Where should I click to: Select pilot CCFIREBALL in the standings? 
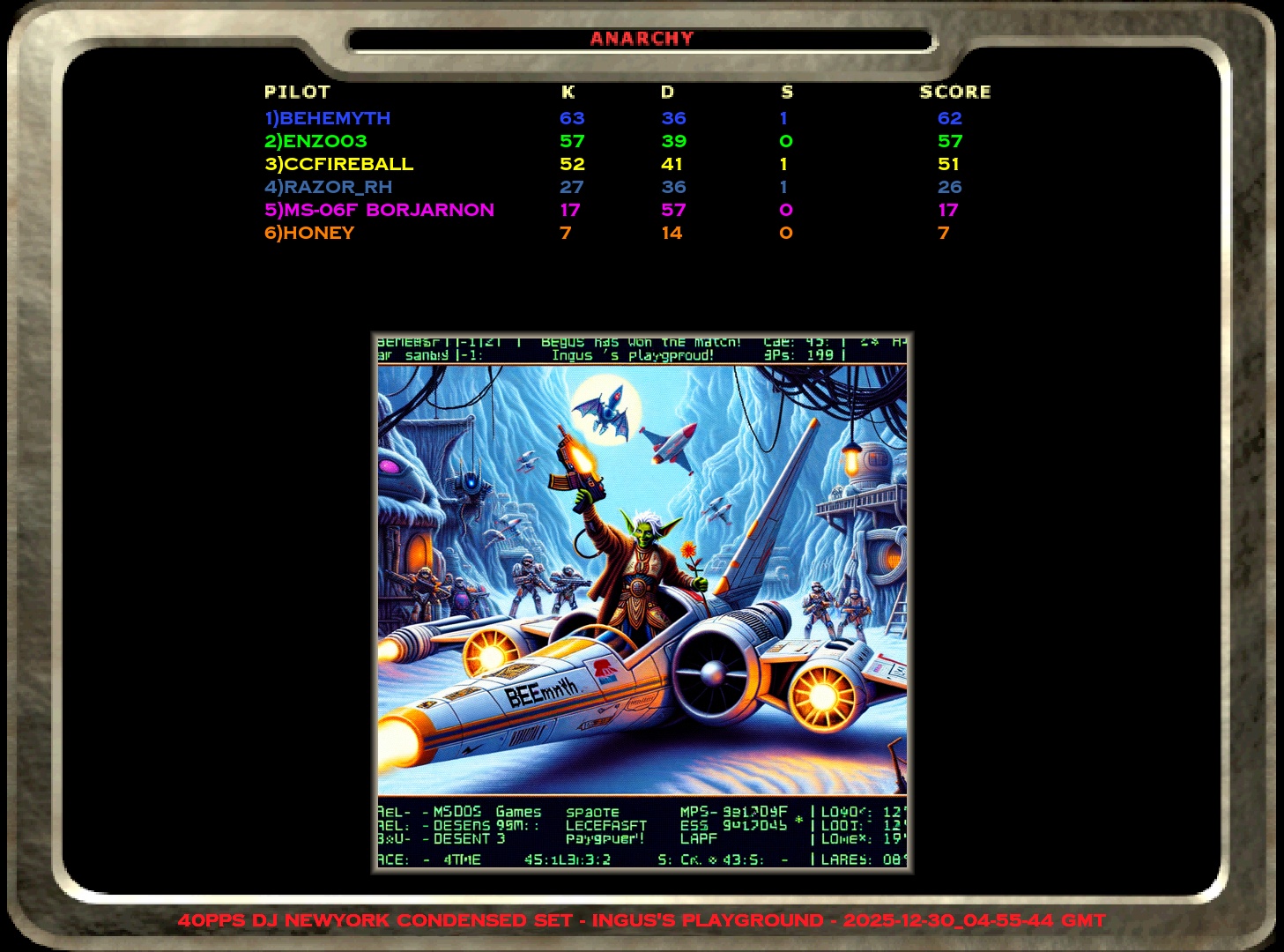[x=339, y=163]
